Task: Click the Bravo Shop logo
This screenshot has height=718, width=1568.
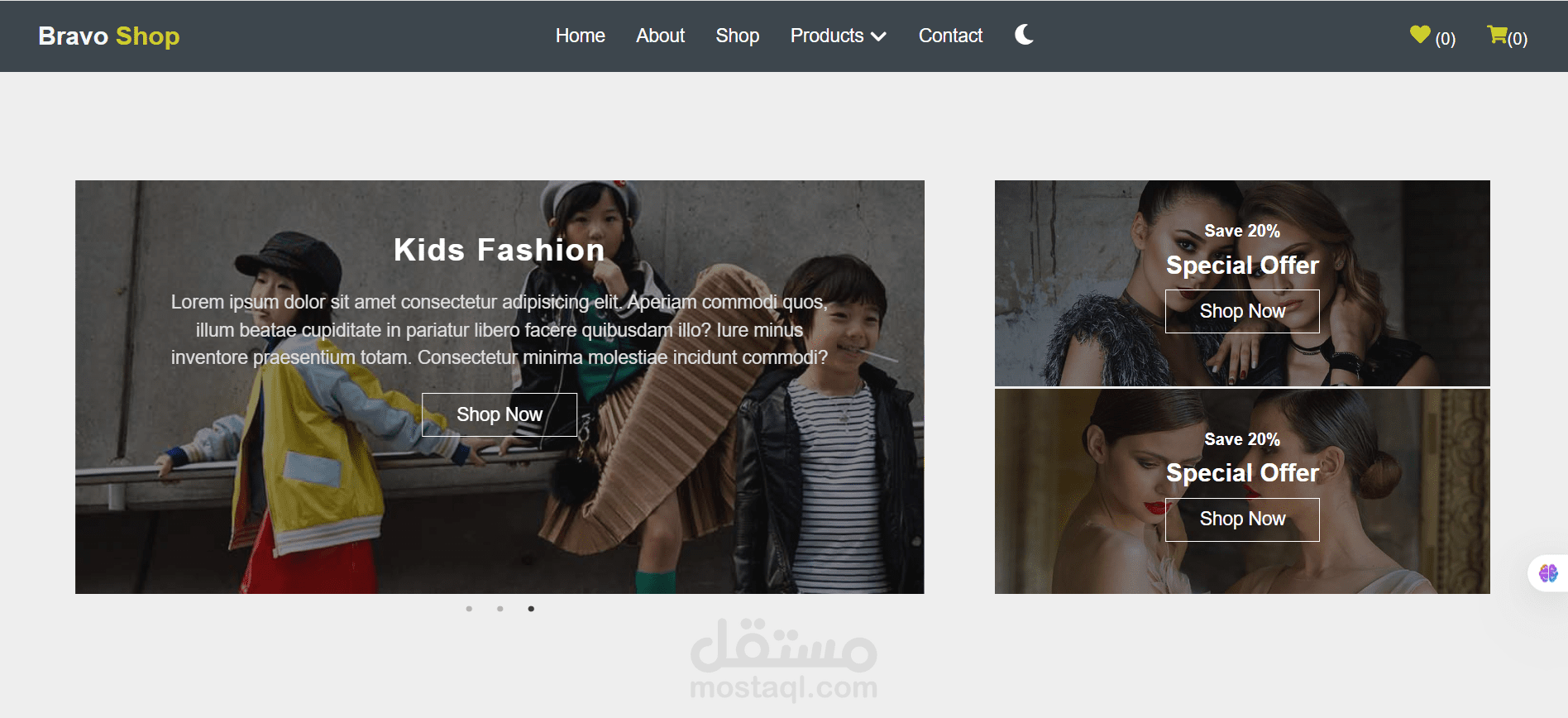Action: [x=109, y=36]
